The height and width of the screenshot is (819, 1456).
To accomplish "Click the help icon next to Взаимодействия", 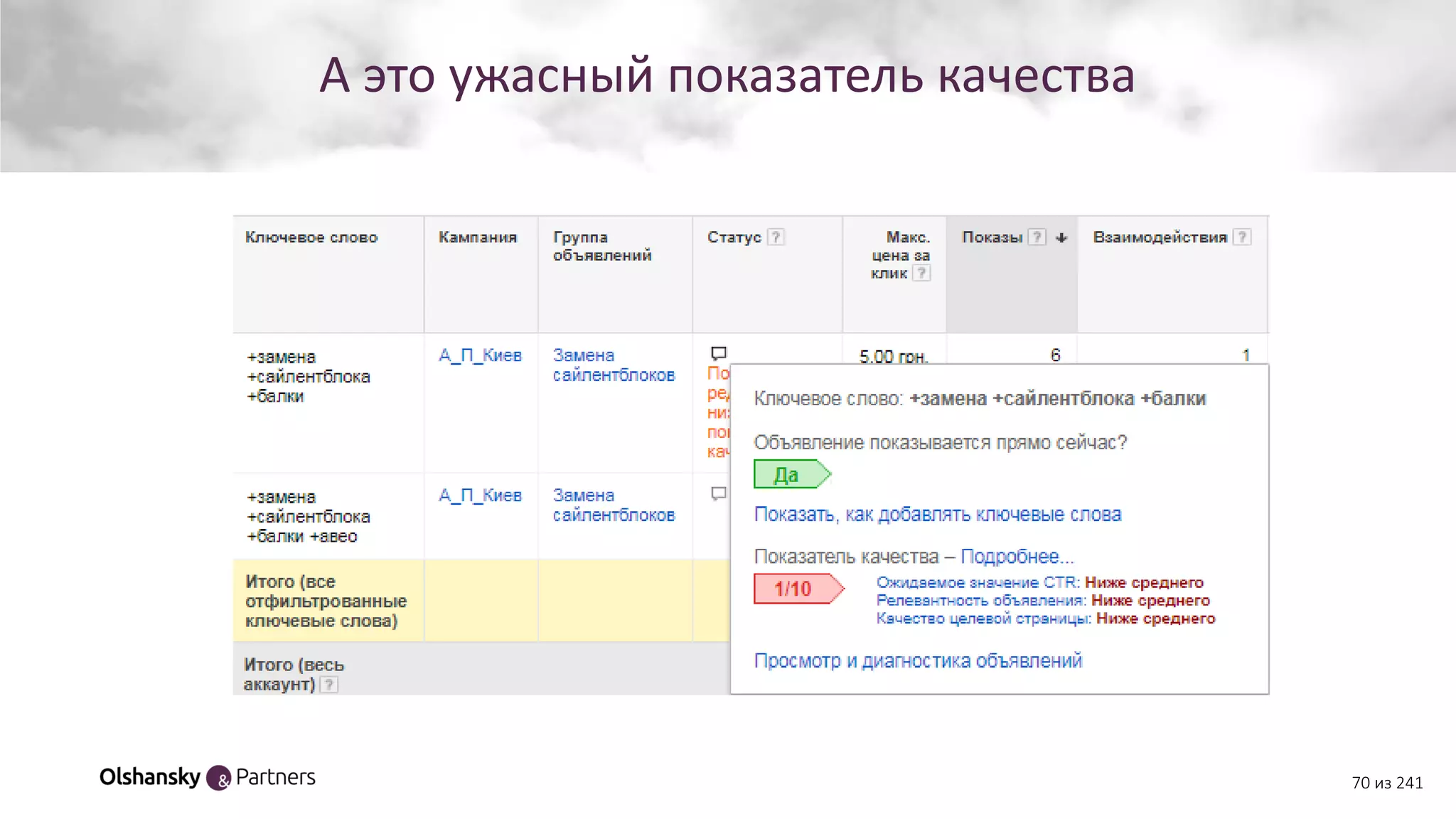I will (x=1242, y=237).
